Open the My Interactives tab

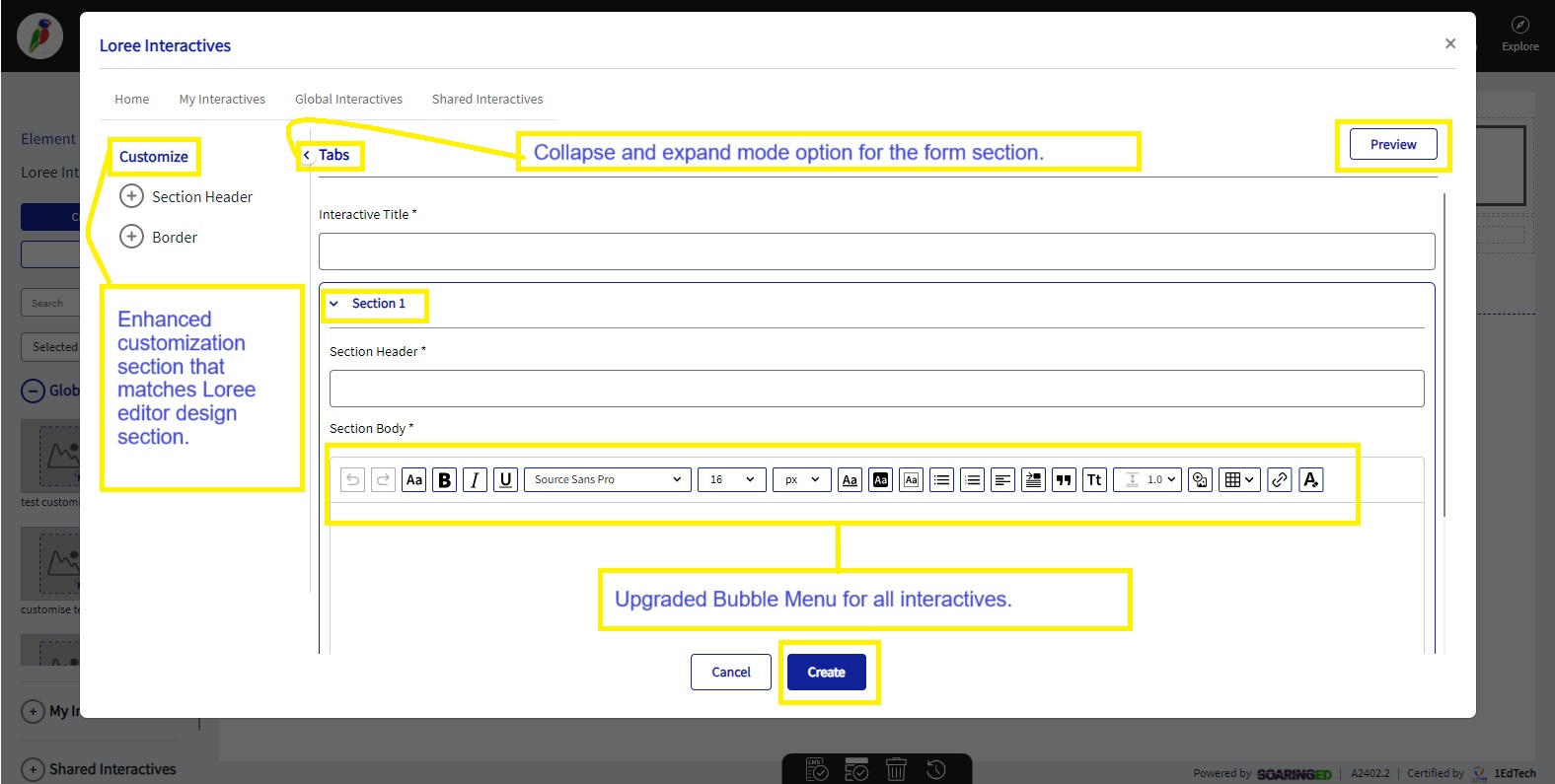point(222,99)
